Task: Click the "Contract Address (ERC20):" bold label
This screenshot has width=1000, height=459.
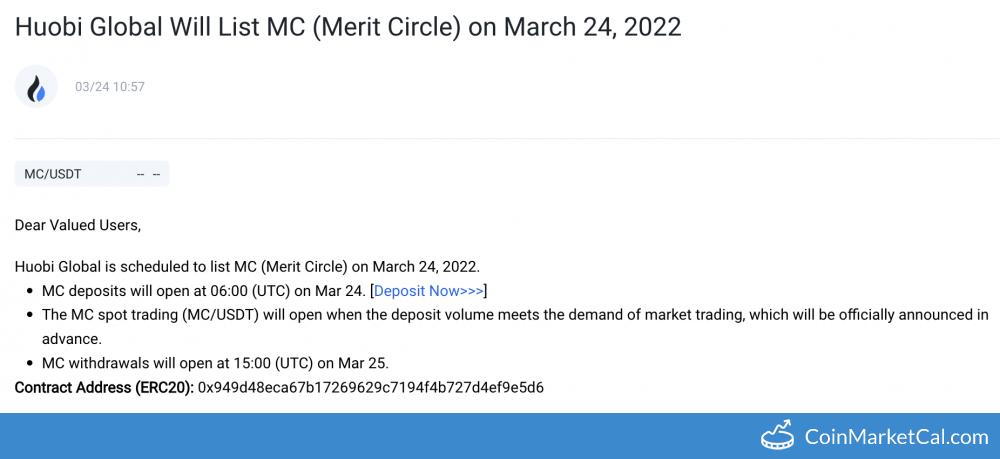Action: pos(104,387)
